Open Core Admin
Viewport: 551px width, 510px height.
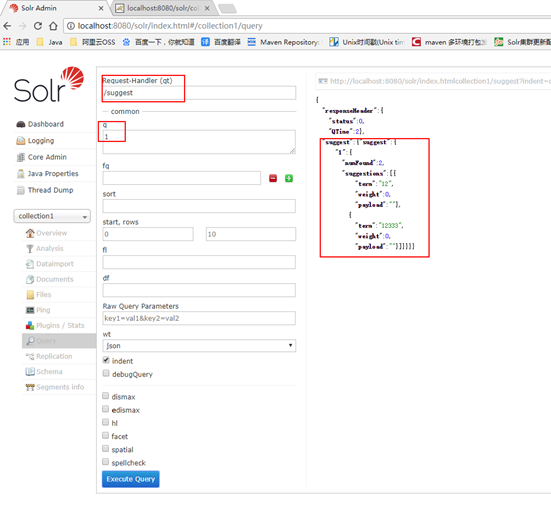coord(41,157)
